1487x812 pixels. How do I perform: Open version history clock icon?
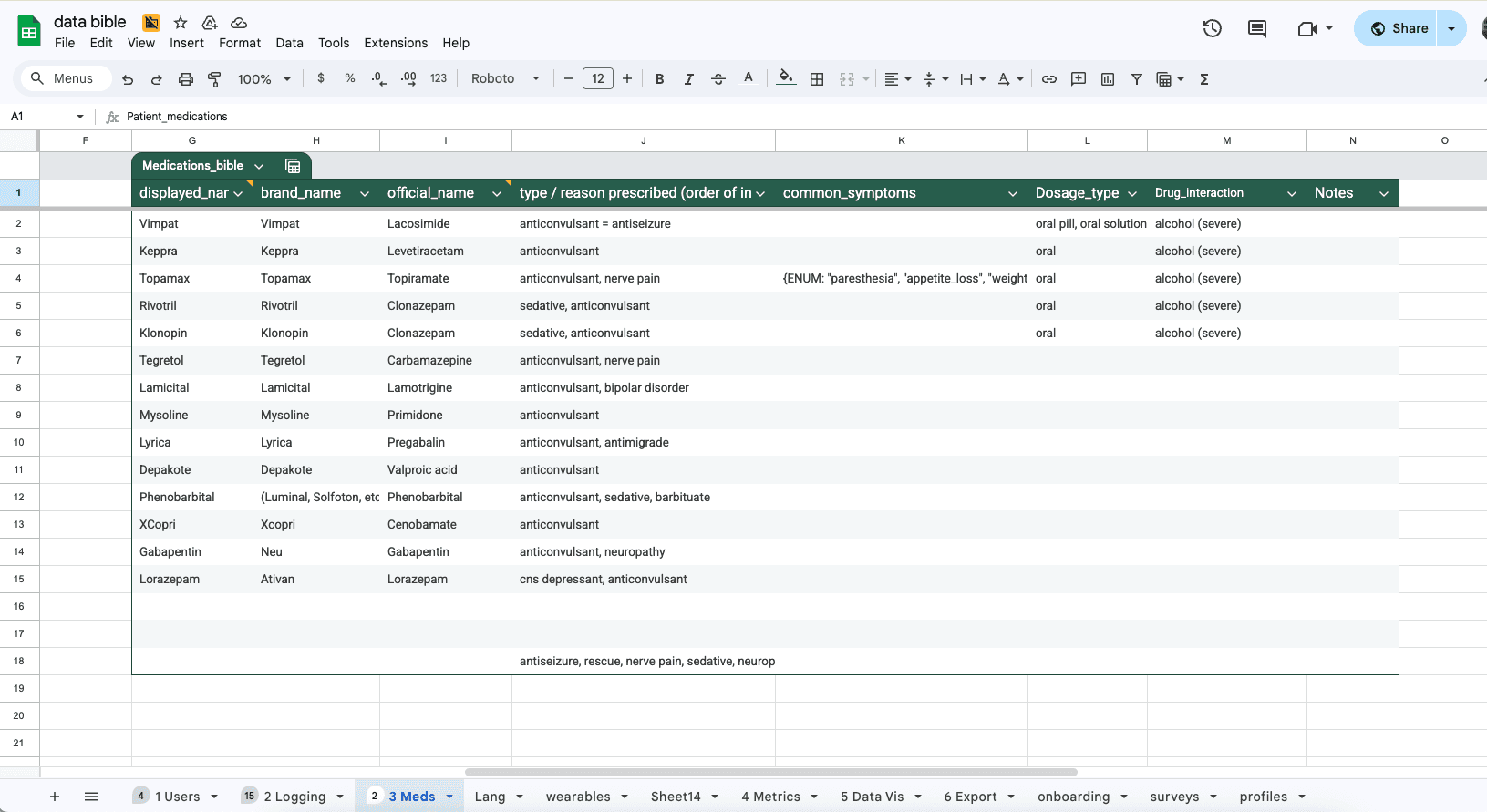coord(1213,28)
